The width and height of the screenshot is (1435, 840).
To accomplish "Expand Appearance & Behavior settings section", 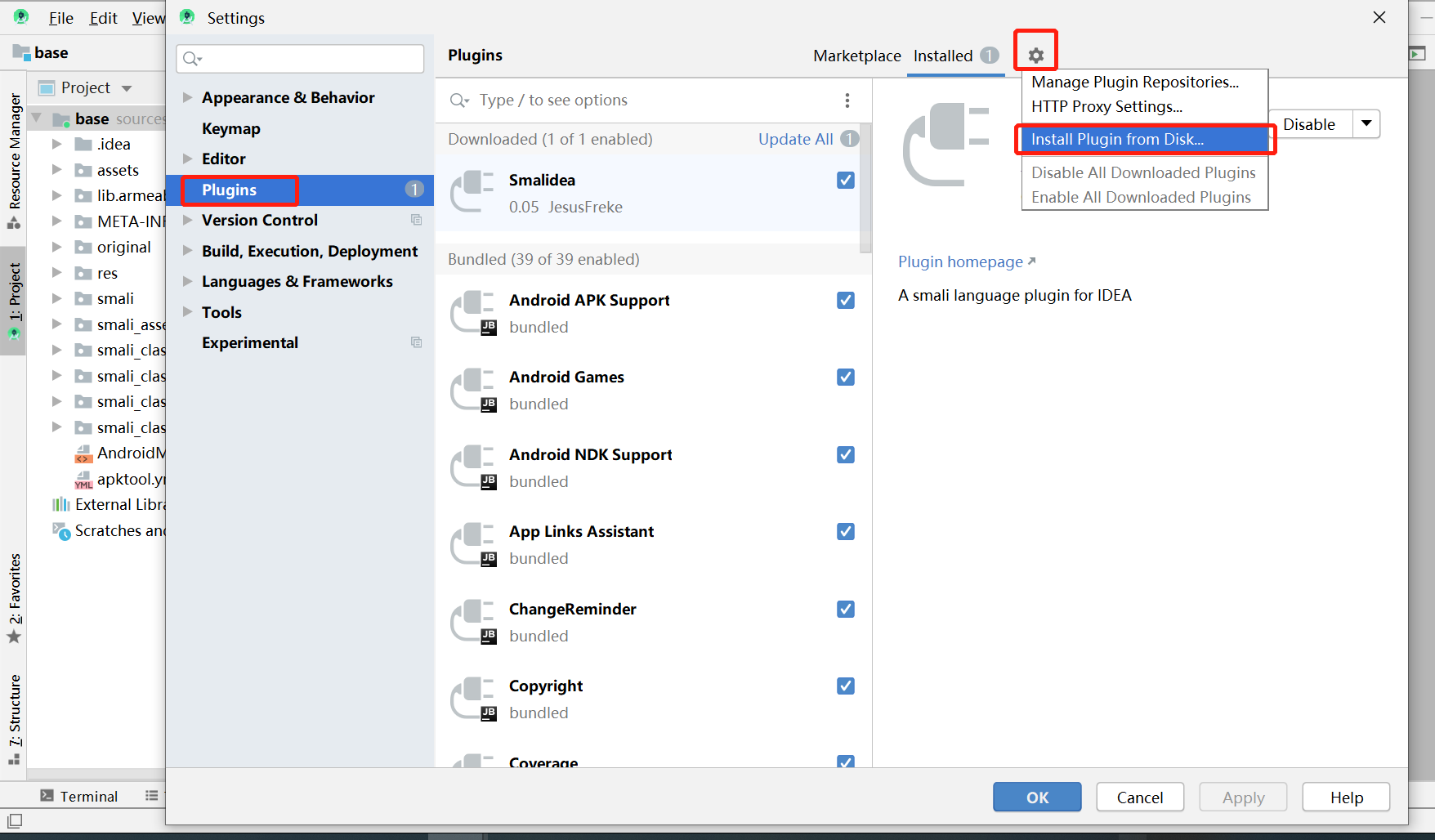I will [187, 97].
